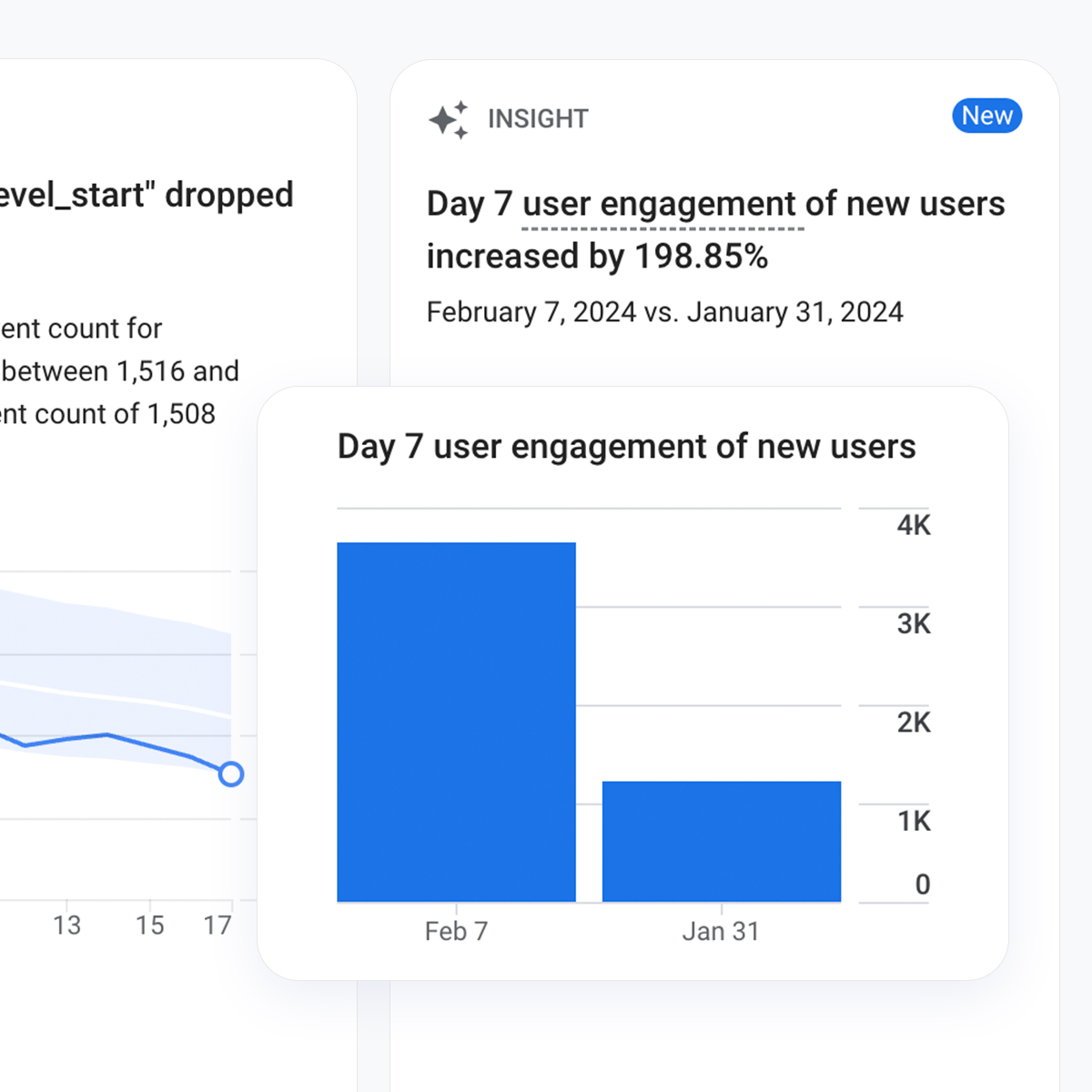Image resolution: width=1092 pixels, height=1092 pixels.
Task: Click the 15 tick on line chart axis
Action: click(x=150, y=925)
